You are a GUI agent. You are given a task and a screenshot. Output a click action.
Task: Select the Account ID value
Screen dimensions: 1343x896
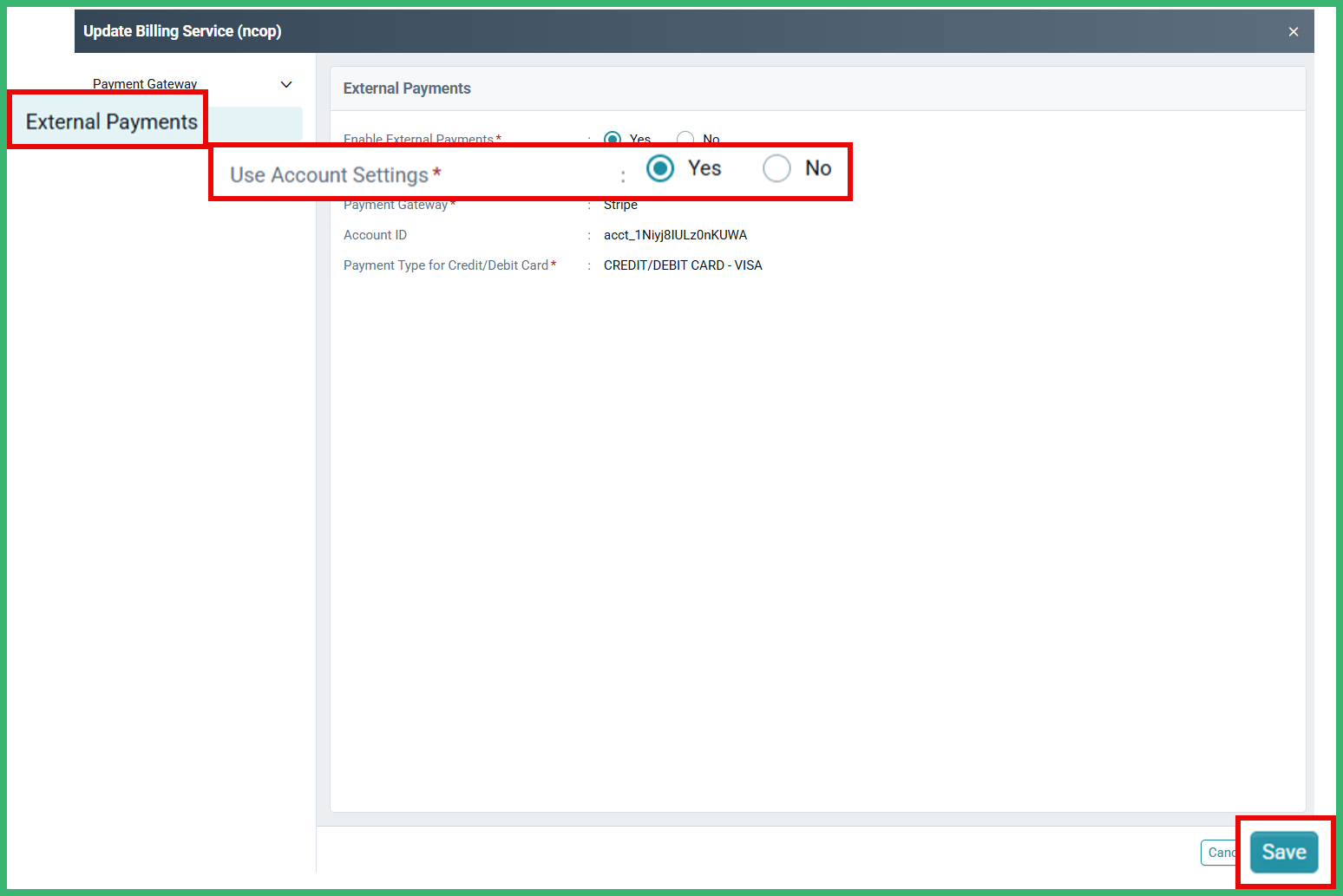point(675,234)
